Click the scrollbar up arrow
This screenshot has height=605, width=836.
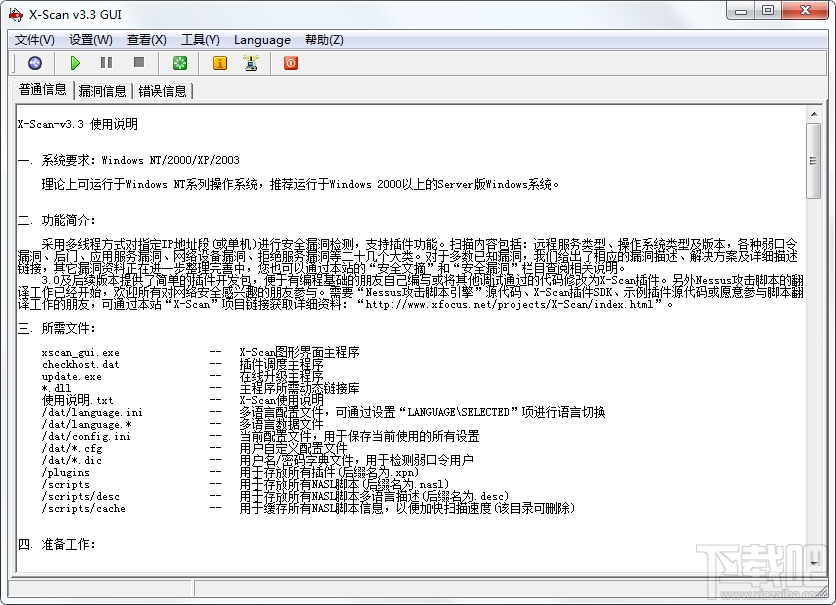tap(814, 114)
